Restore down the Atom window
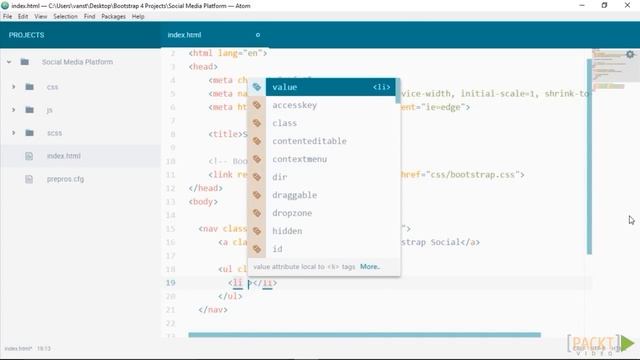This screenshot has width=640, height=360. [x=604, y=5]
